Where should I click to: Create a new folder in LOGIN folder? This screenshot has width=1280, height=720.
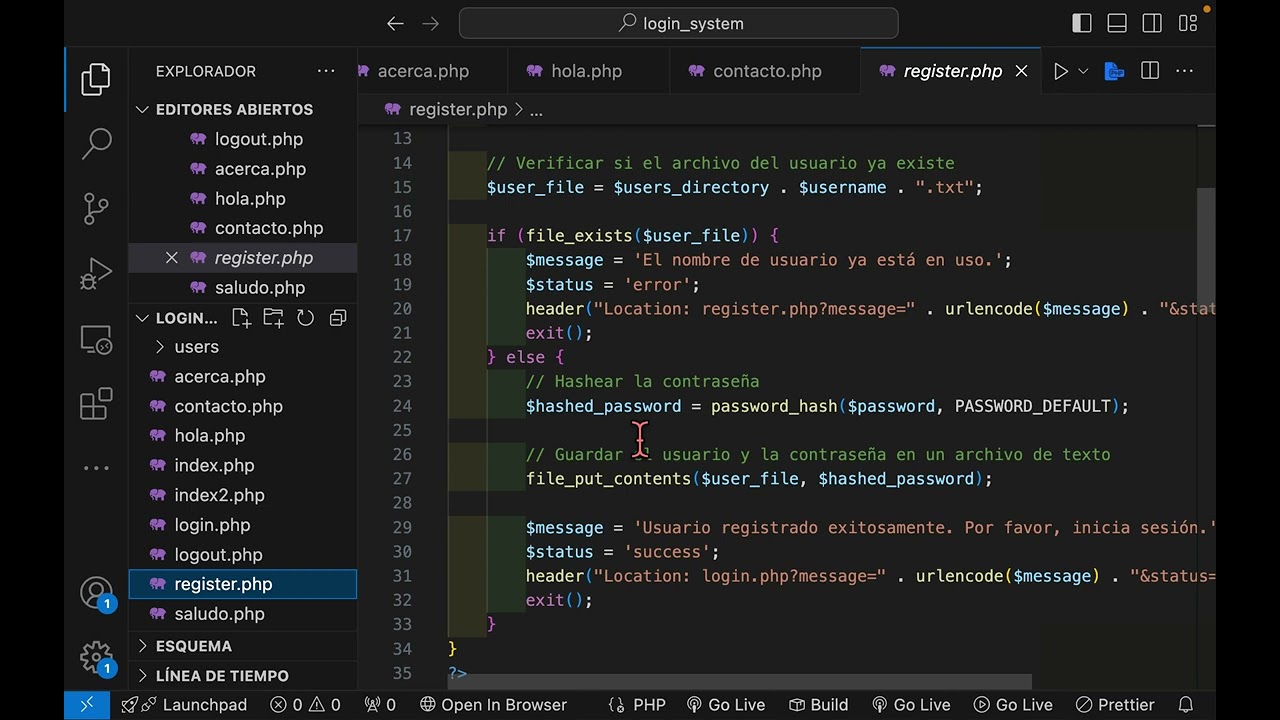(273, 318)
